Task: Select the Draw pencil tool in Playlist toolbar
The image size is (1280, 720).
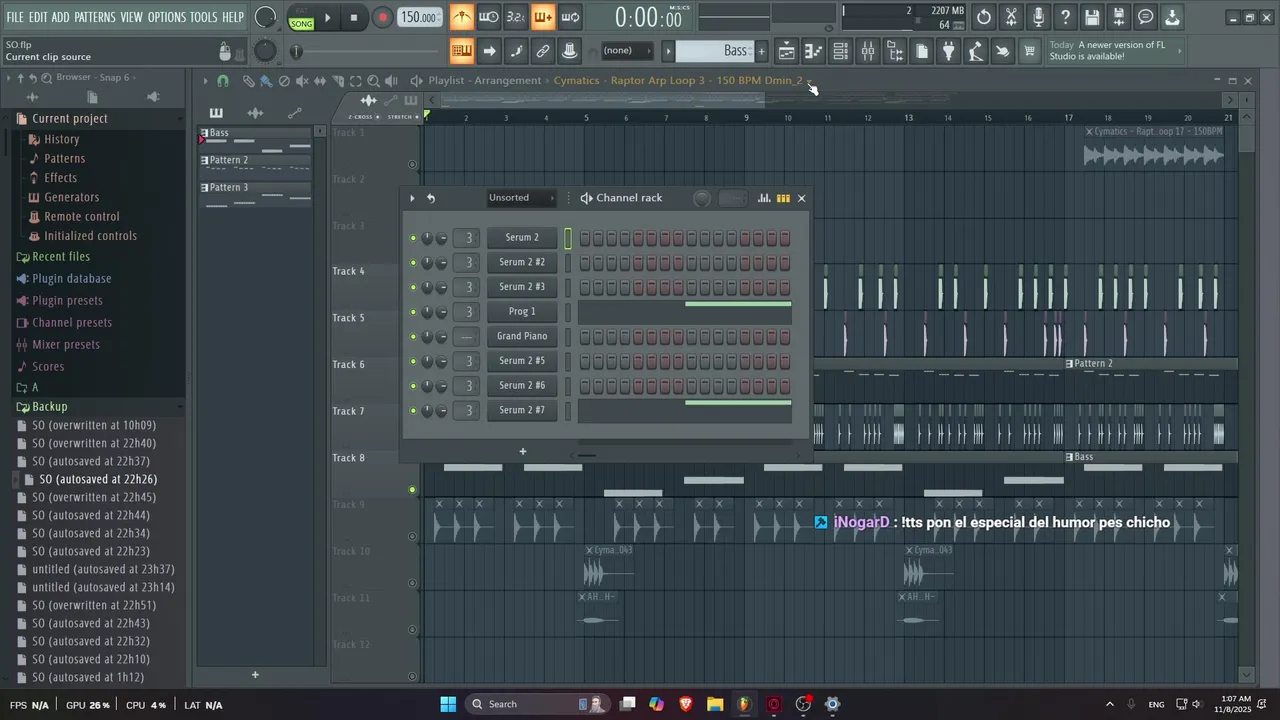Action: click(249, 81)
